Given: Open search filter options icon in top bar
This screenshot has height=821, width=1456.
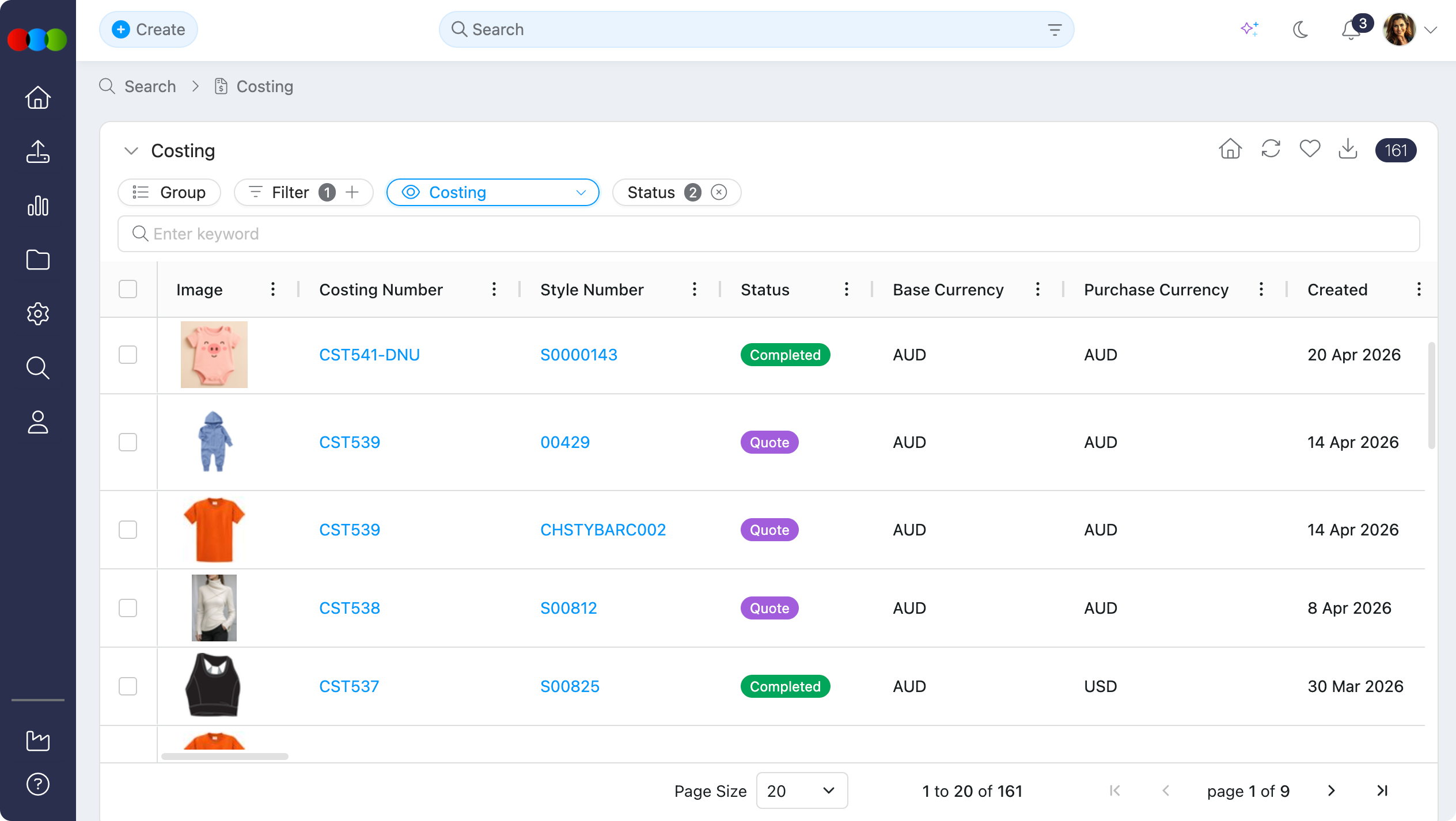Looking at the screenshot, I should tap(1055, 29).
